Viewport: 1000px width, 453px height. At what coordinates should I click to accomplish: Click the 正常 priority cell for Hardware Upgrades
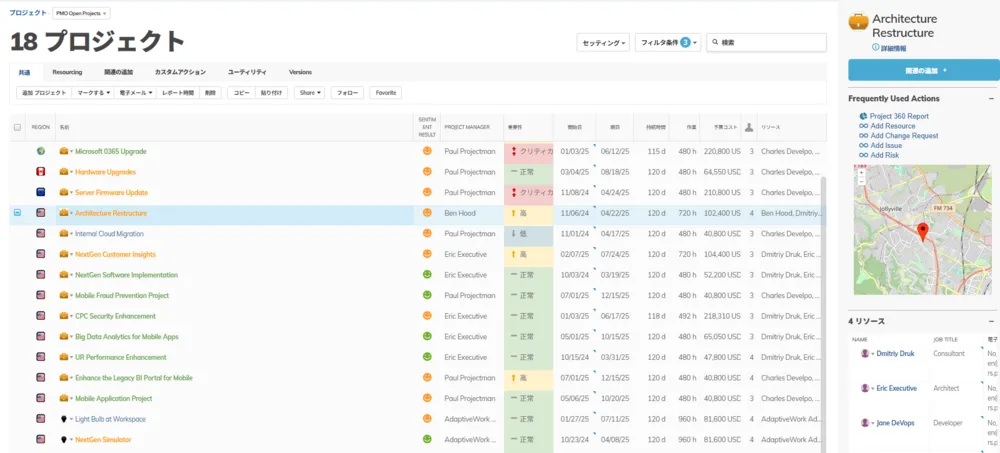[x=528, y=172]
